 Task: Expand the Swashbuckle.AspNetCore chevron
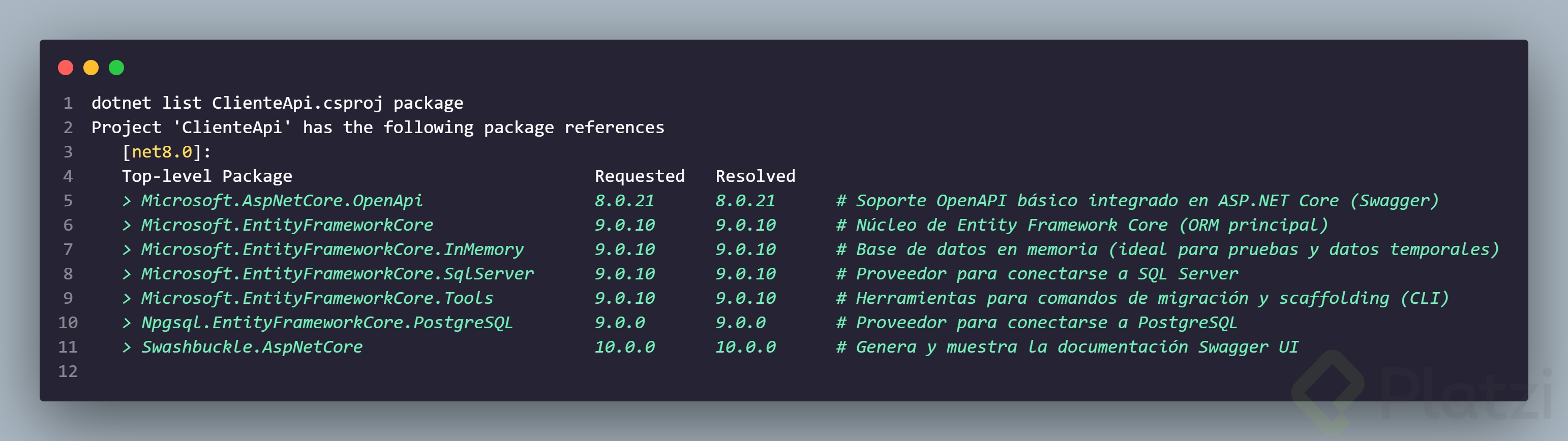click(127, 348)
